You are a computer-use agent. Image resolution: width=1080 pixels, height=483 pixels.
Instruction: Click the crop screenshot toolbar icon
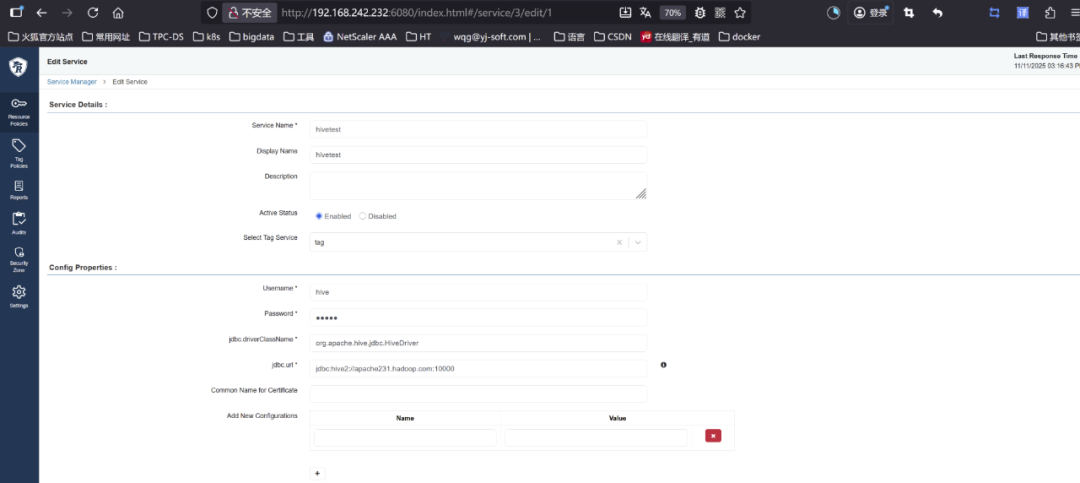pos(909,12)
